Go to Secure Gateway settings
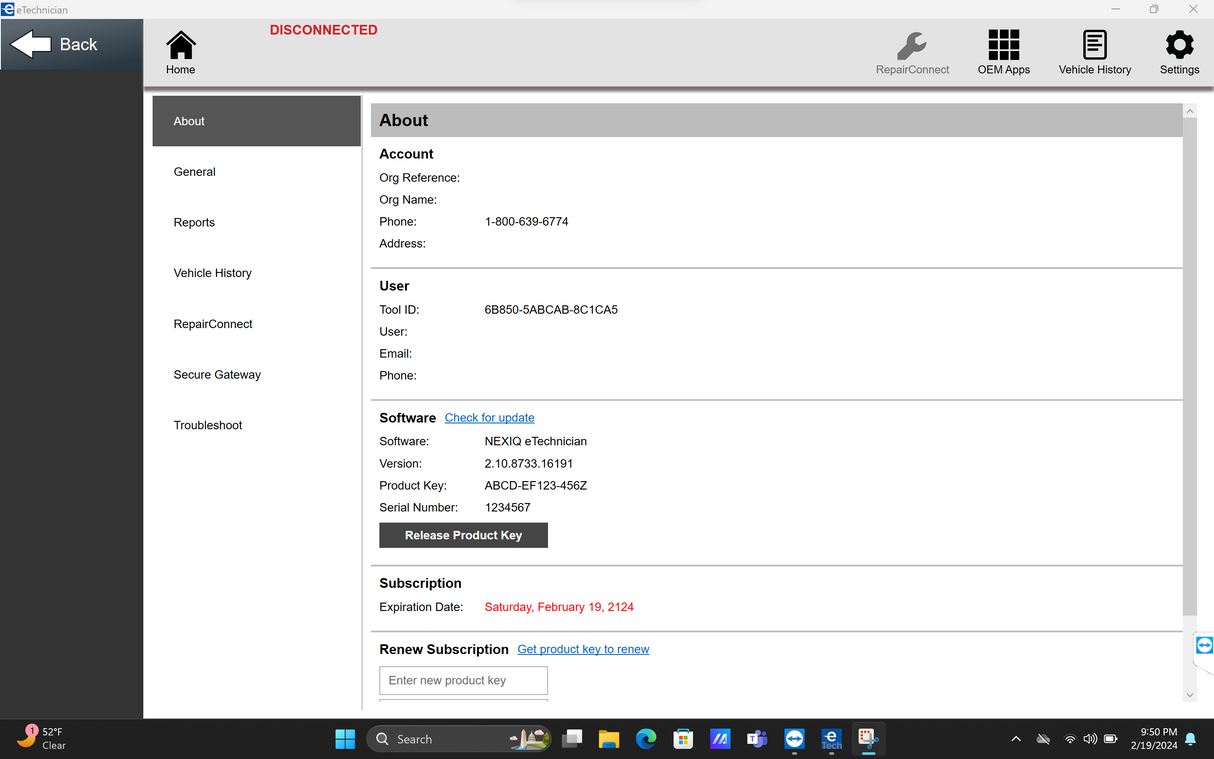Screen dimensions: 1214x759 pyautogui.click(x=217, y=375)
